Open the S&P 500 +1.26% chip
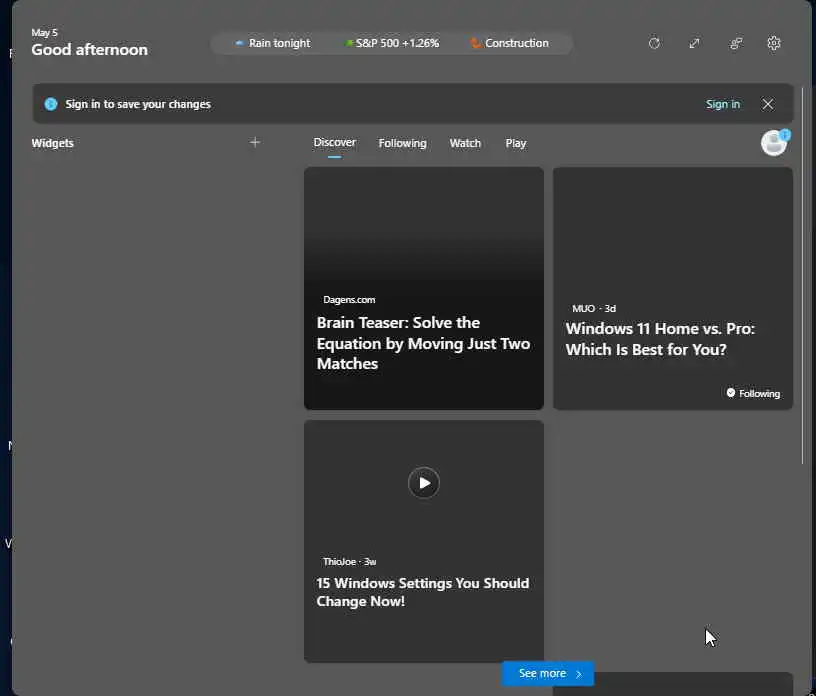 click(x=393, y=43)
